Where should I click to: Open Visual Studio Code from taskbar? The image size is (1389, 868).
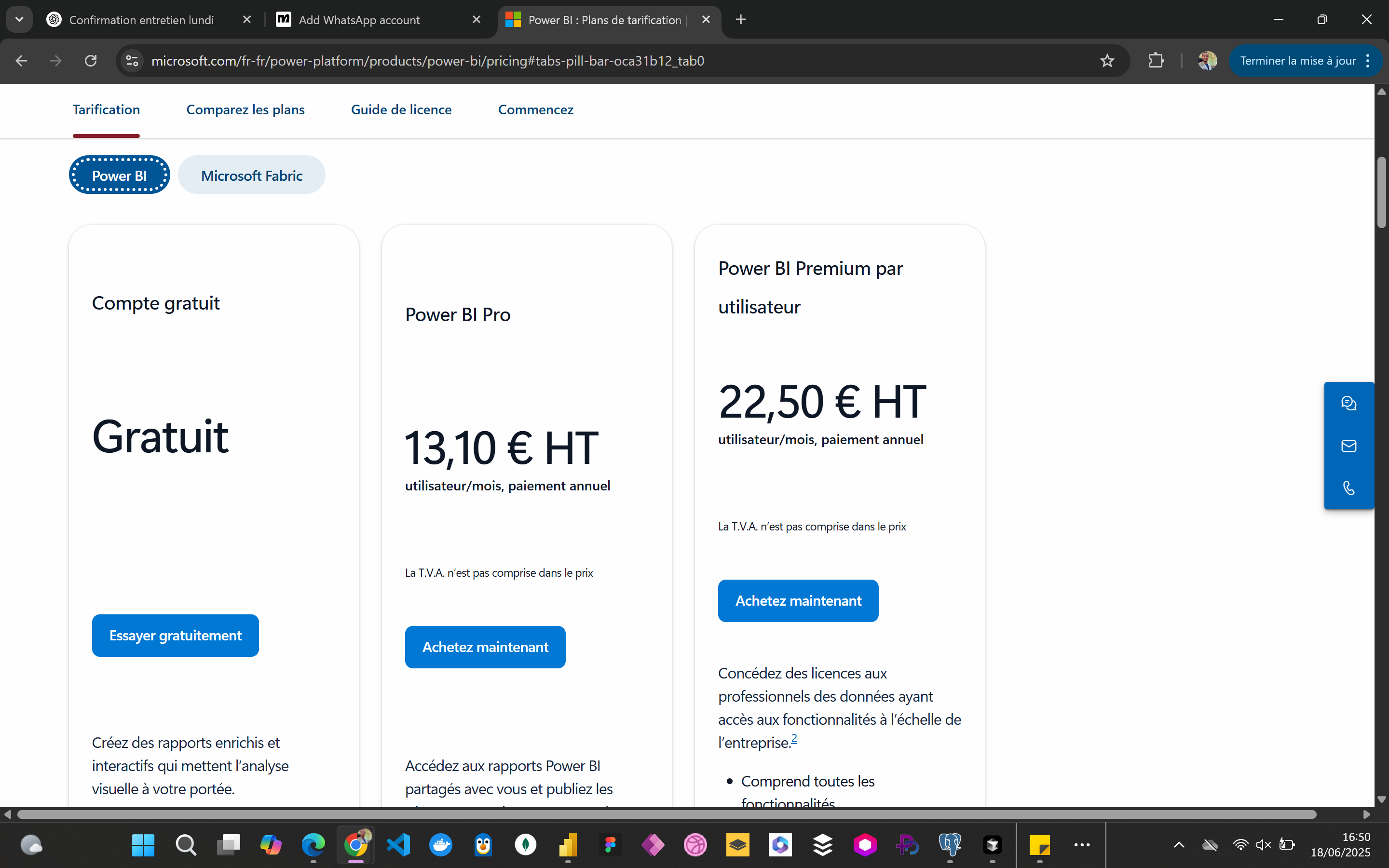[x=398, y=844]
